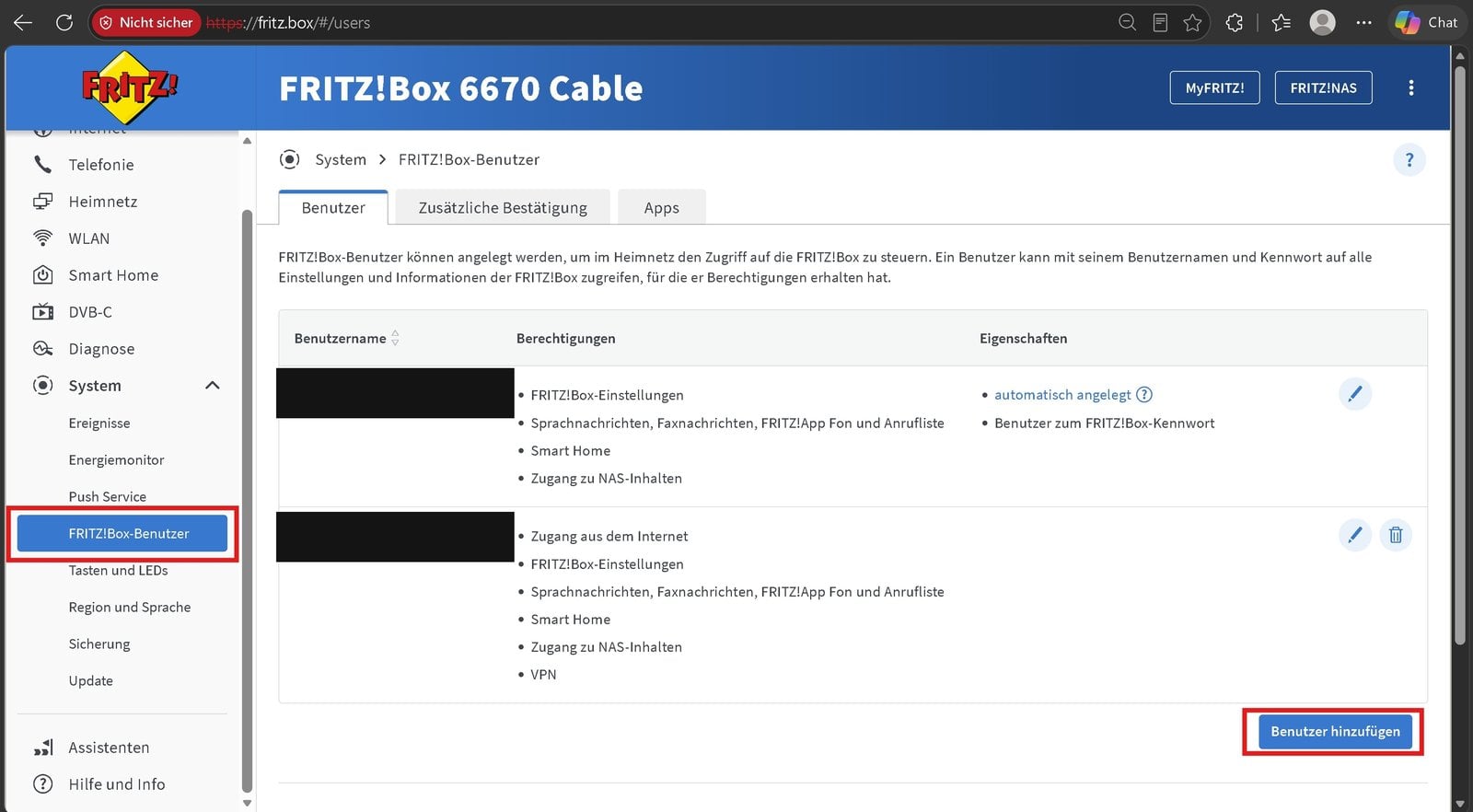1473x812 pixels.
Task: Open favorites list icon
Action: point(1281,22)
